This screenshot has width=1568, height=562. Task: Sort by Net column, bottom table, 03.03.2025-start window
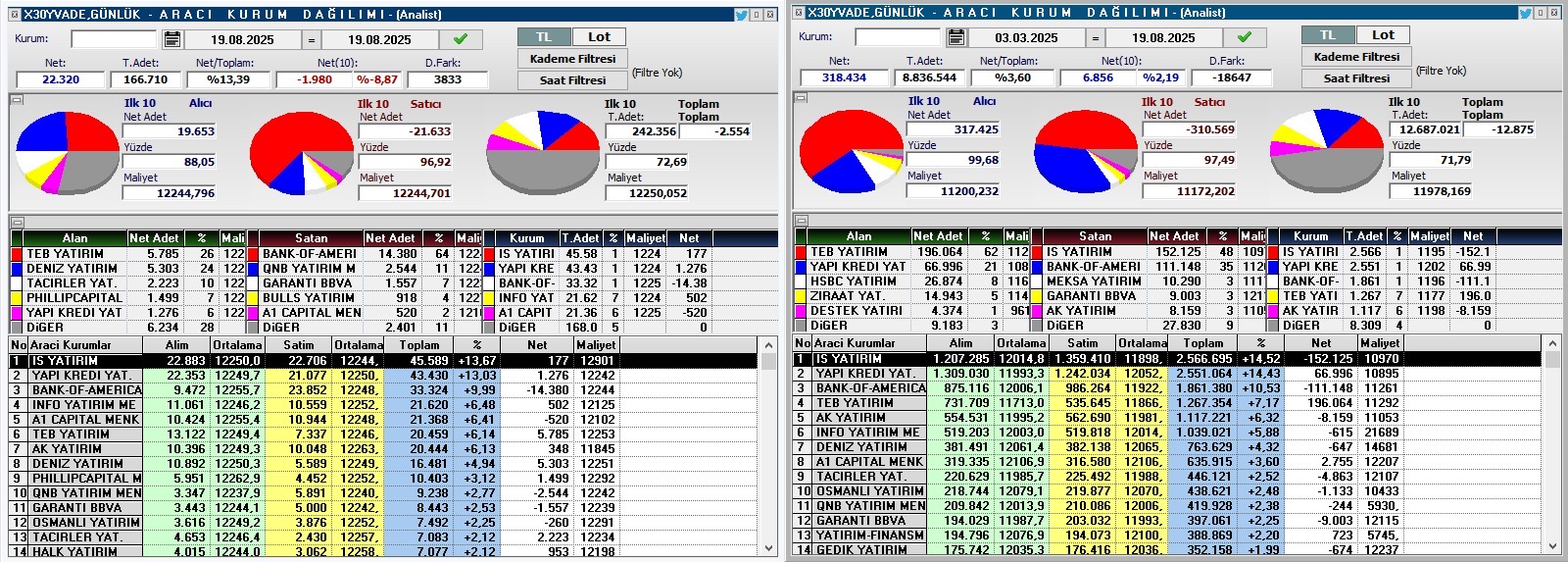tap(1321, 343)
